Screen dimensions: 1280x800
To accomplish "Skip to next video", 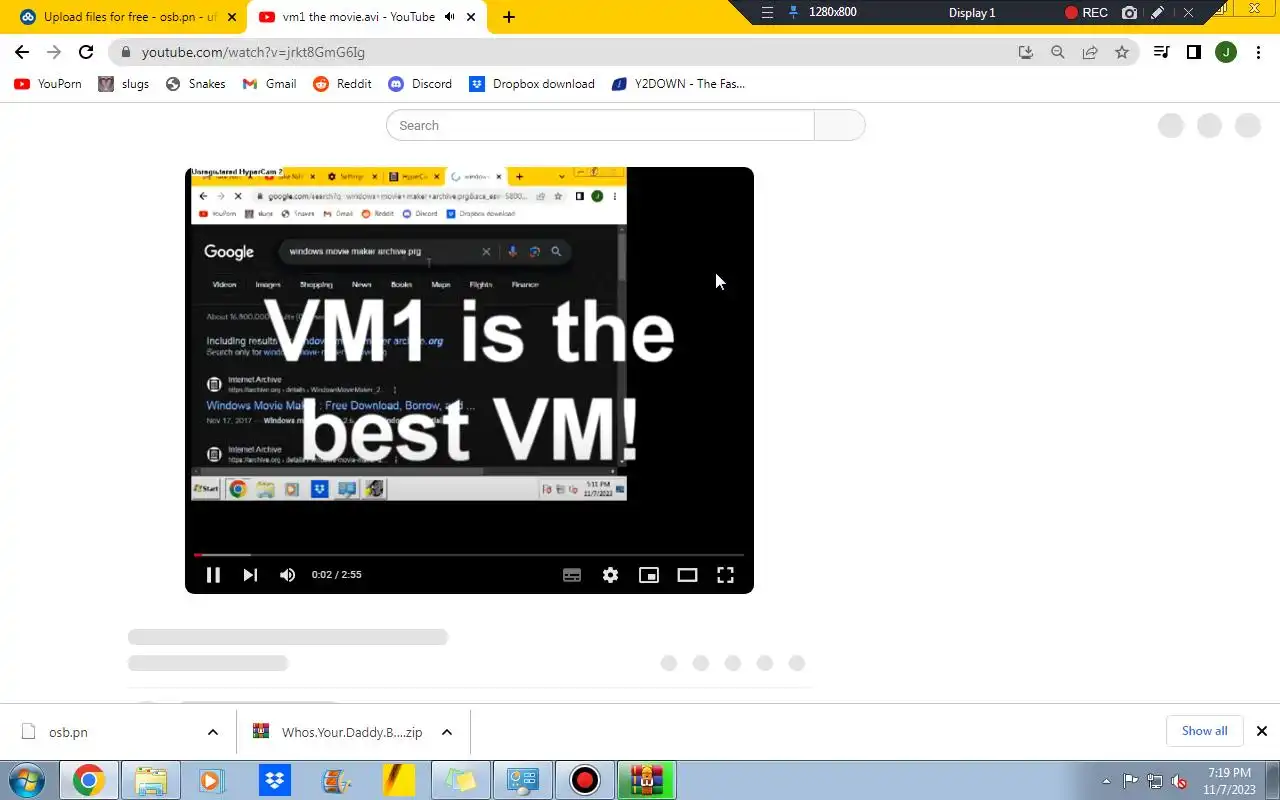I will 250,575.
